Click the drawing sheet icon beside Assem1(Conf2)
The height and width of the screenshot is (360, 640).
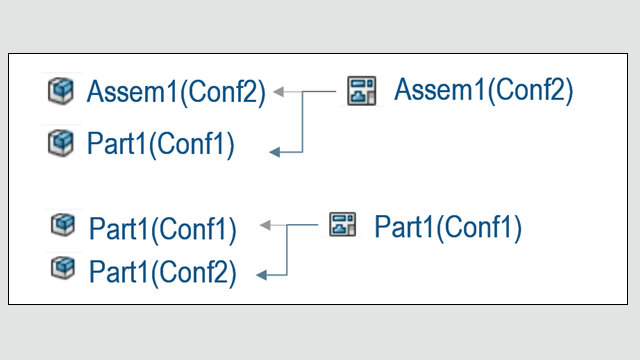[x=362, y=91]
